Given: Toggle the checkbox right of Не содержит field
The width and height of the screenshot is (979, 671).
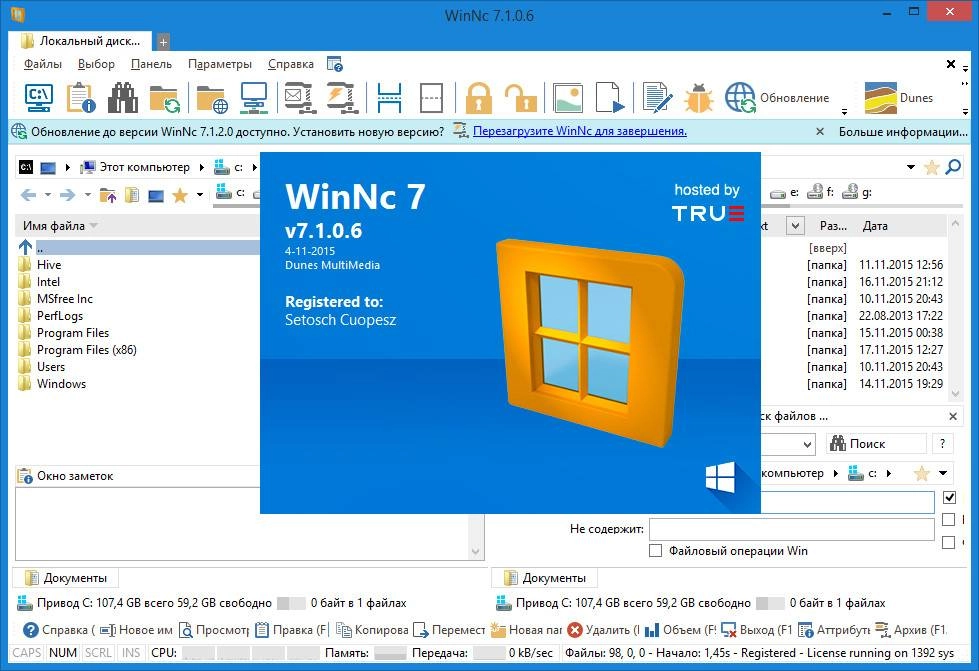Looking at the screenshot, I should pos(948,519).
